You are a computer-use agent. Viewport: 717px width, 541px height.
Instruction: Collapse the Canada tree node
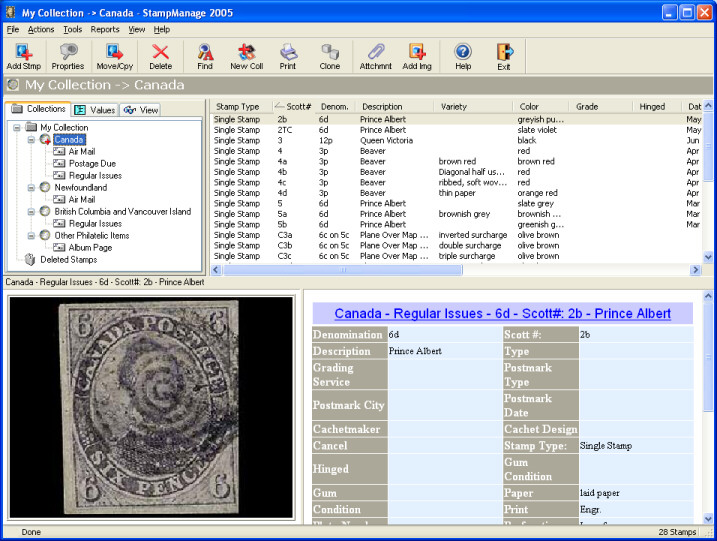coord(31,139)
